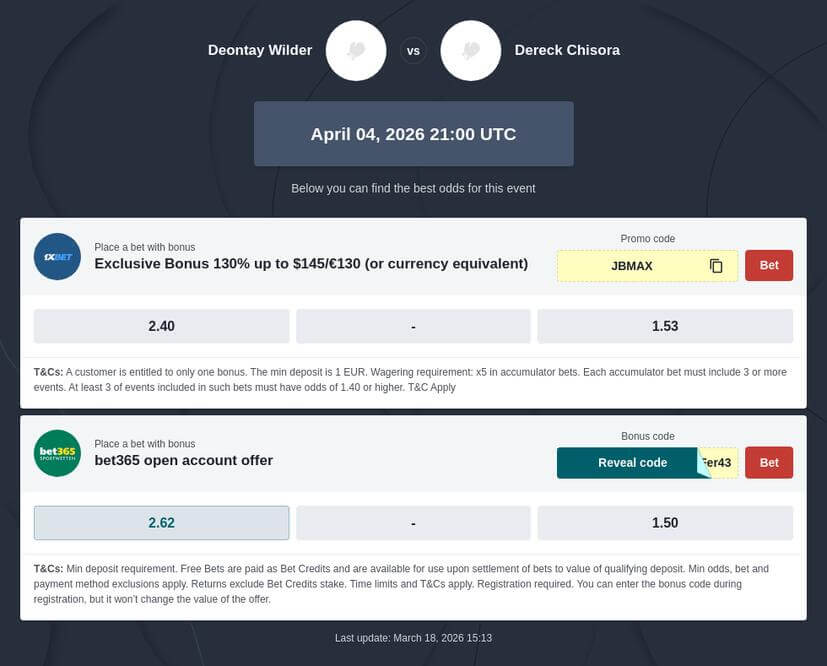Click the name Deontay Wilder
Screen dimensions: 827x666
pos(259,49)
